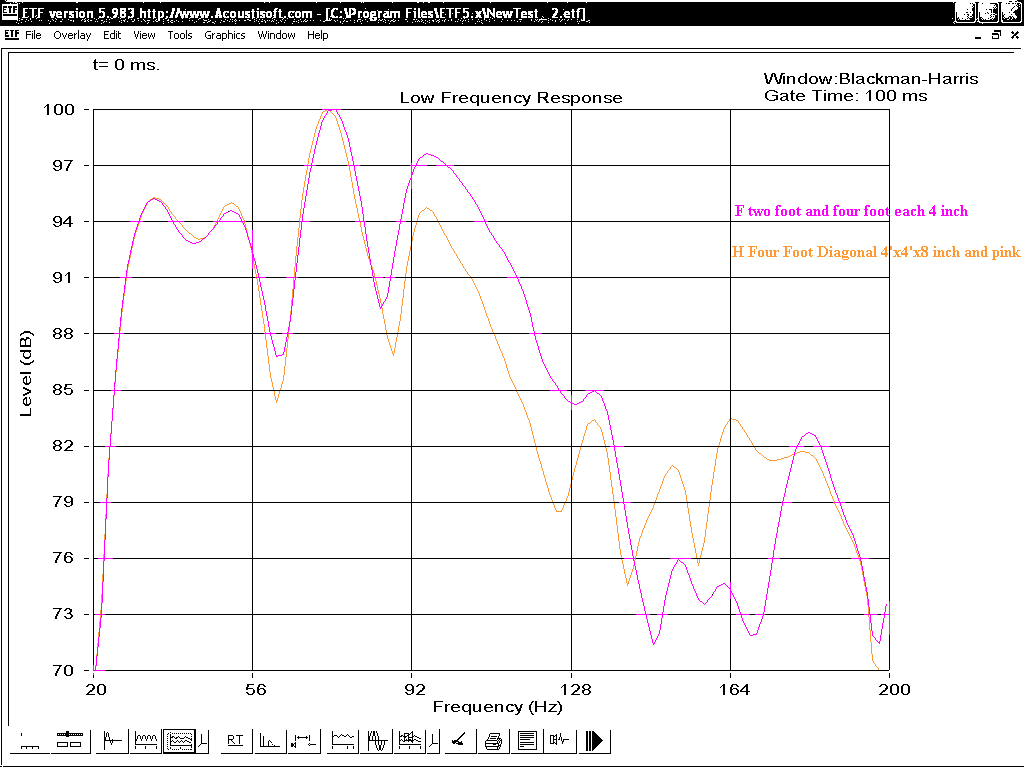Open the Graphics menu

click(224, 35)
